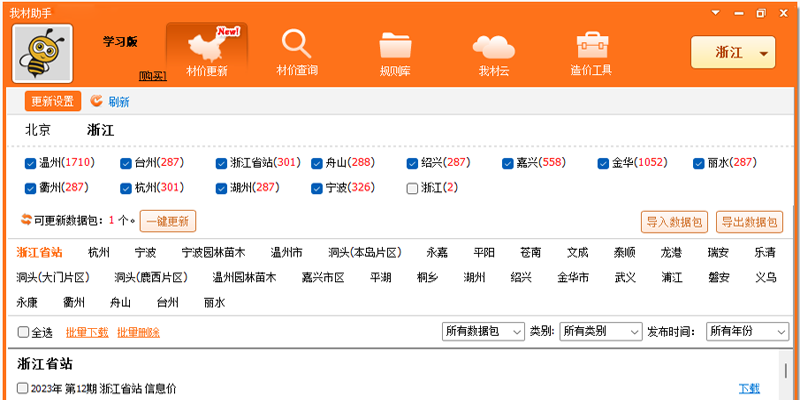Select the 桐乡 tab
This screenshot has width=800, height=400.
pos(427,278)
